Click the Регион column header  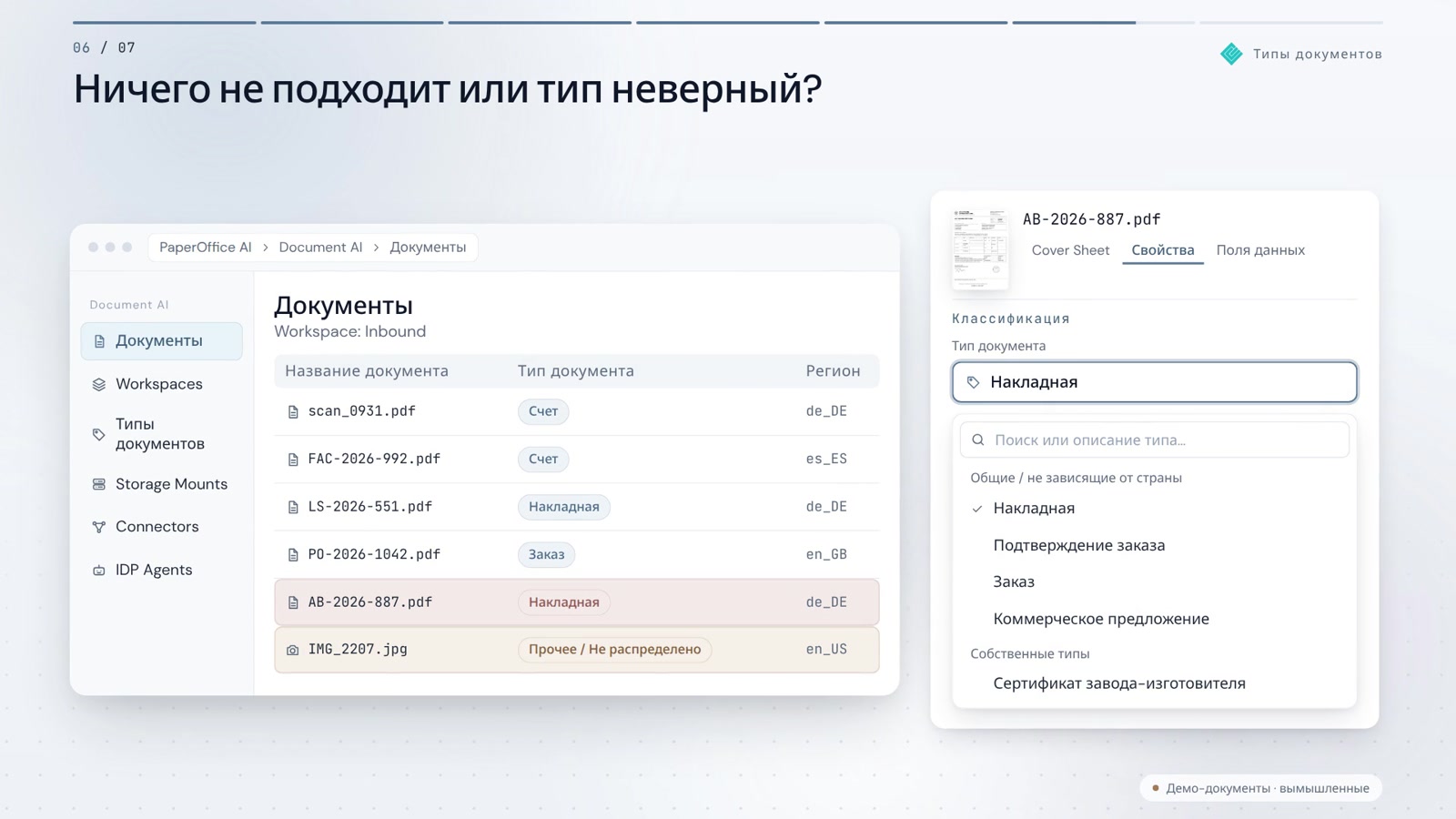(833, 371)
